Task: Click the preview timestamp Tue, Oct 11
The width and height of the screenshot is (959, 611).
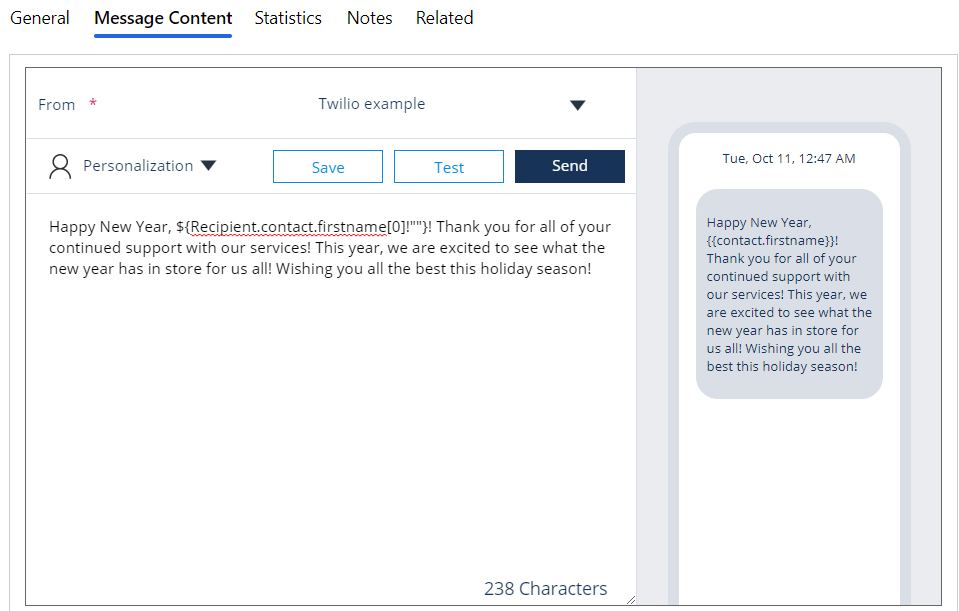Action: pos(789,158)
